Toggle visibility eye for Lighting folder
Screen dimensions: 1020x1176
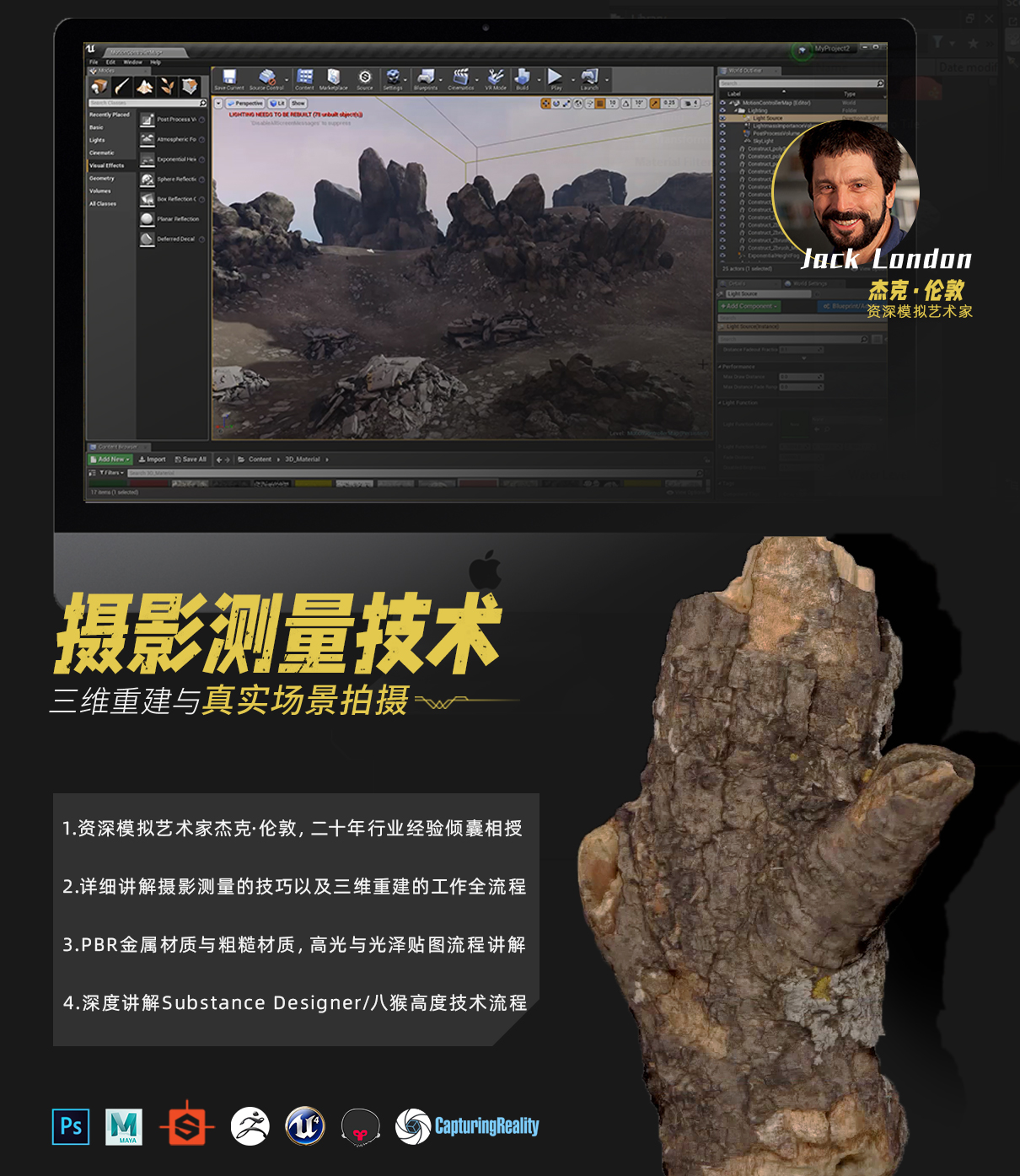click(722, 110)
